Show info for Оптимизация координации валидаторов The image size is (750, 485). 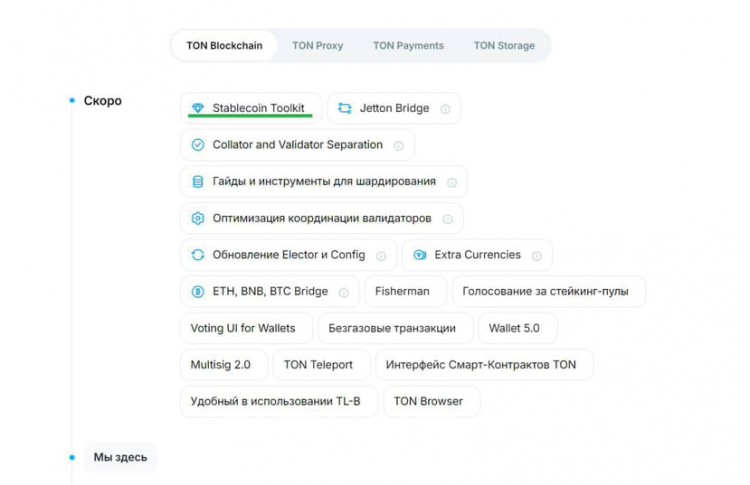(x=447, y=219)
